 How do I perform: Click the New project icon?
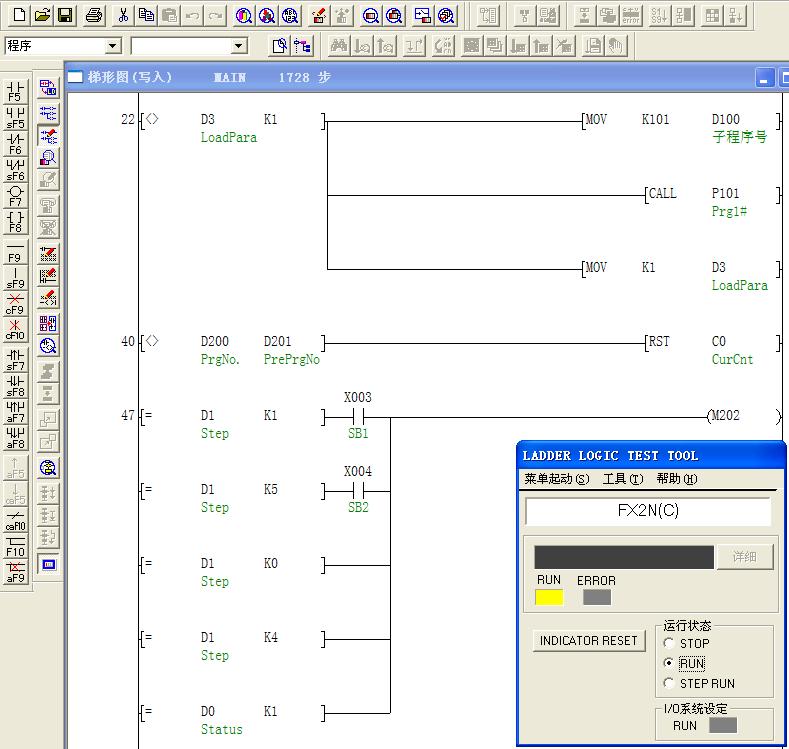pos(19,15)
